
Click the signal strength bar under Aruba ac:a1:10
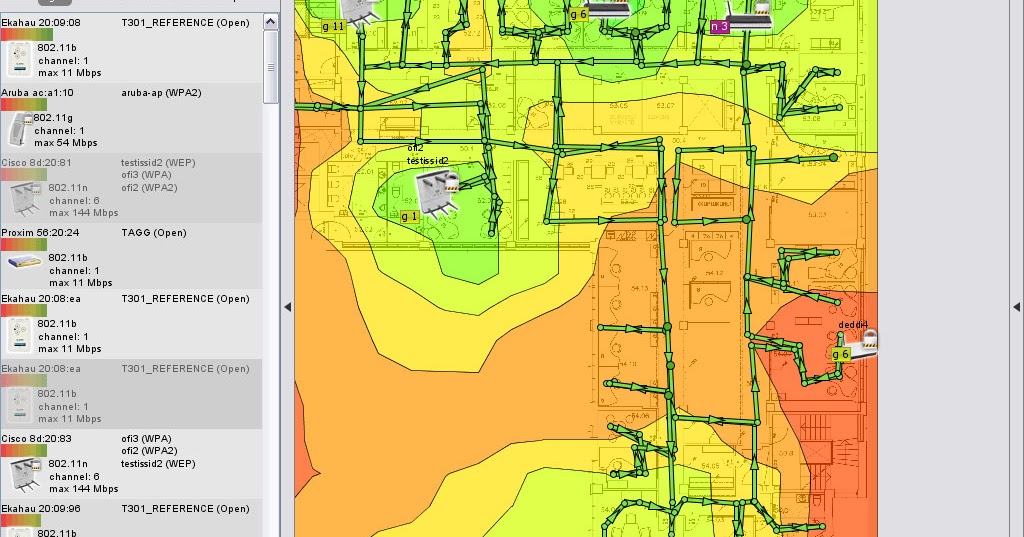click(x=24, y=105)
